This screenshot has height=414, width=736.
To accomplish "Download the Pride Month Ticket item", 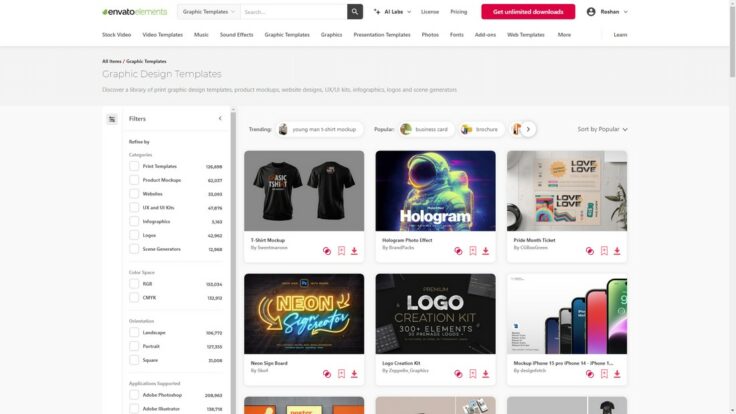I will point(617,251).
